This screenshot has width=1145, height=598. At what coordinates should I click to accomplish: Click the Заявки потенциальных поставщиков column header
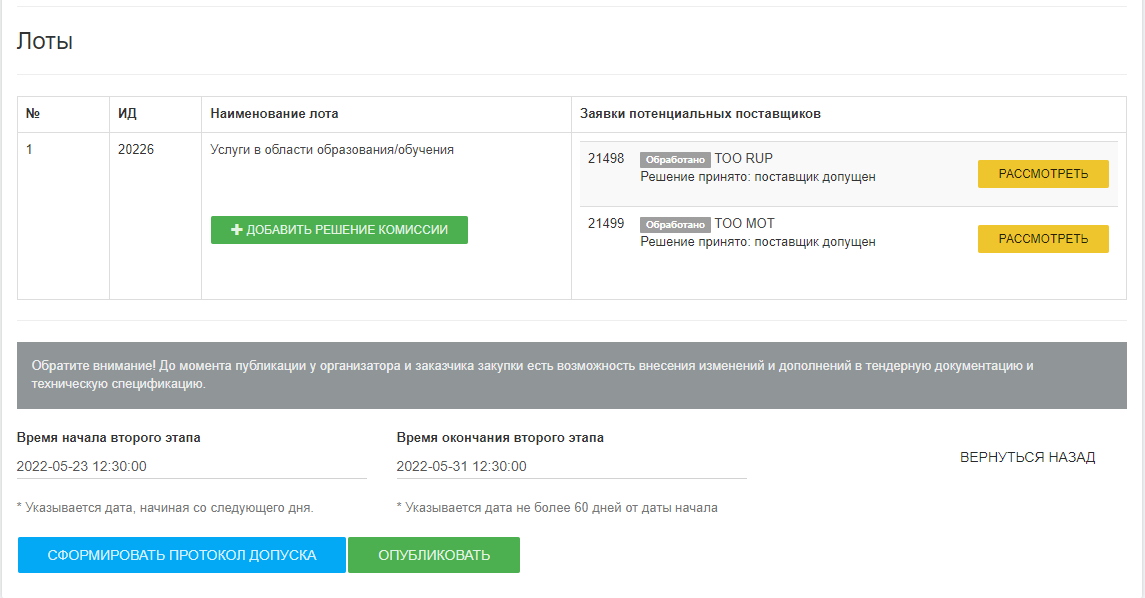point(700,114)
